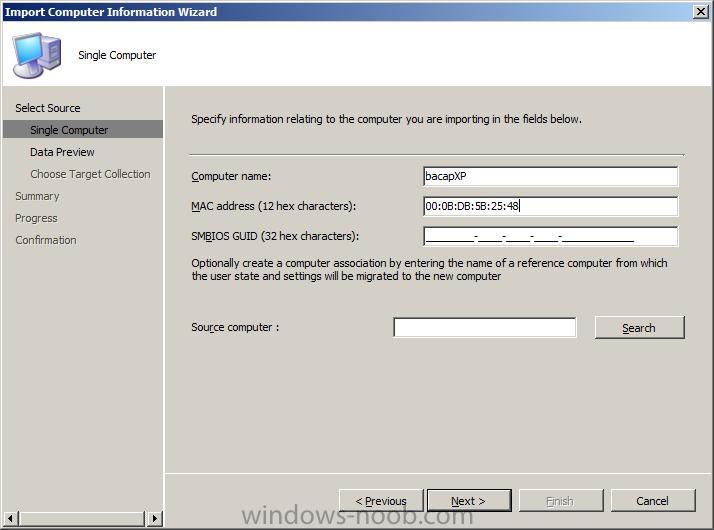Click the 'Single Computer' header title text
The image size is (714, 530).
(x=117, y=55)
